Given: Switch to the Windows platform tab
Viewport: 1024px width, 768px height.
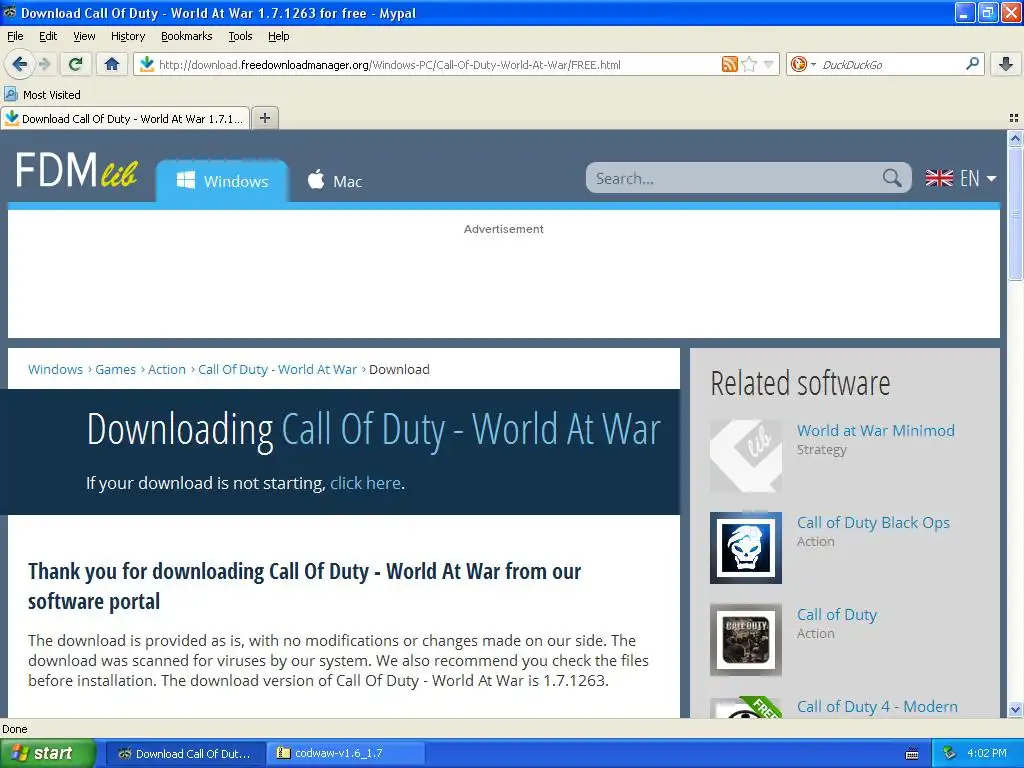Looking at the screenshot, I should (222, 180).
